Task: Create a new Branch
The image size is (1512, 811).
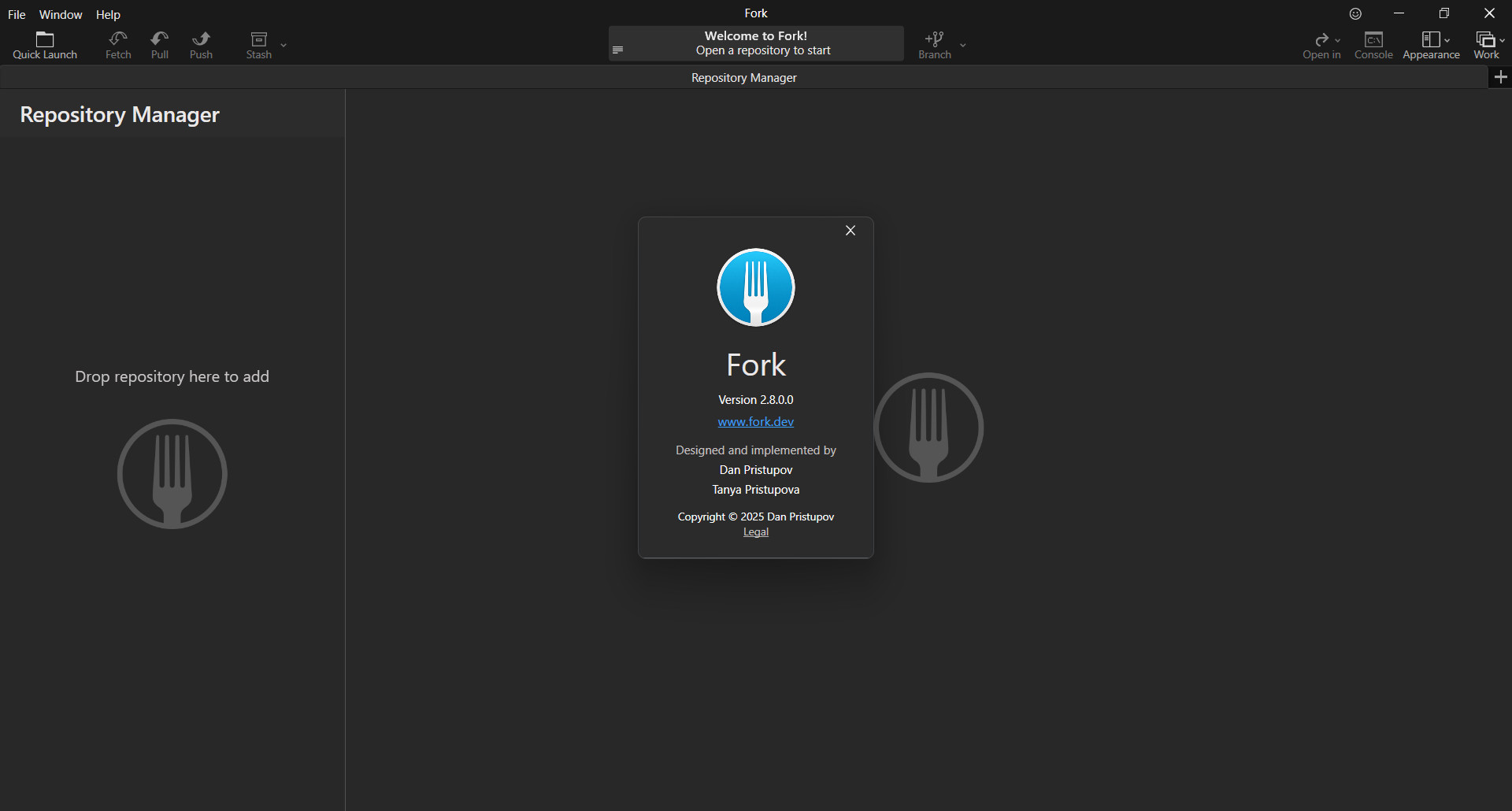Action: click(935, 46)
